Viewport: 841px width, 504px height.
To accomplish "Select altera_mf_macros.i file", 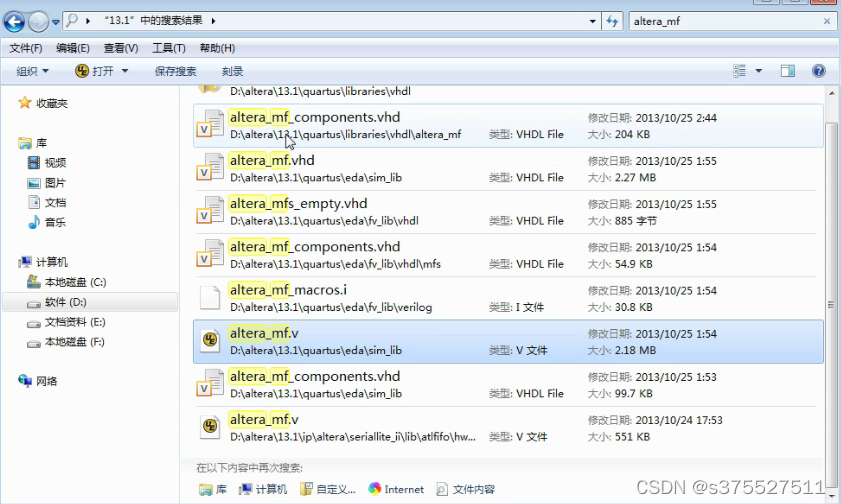I will click(508, 299).
